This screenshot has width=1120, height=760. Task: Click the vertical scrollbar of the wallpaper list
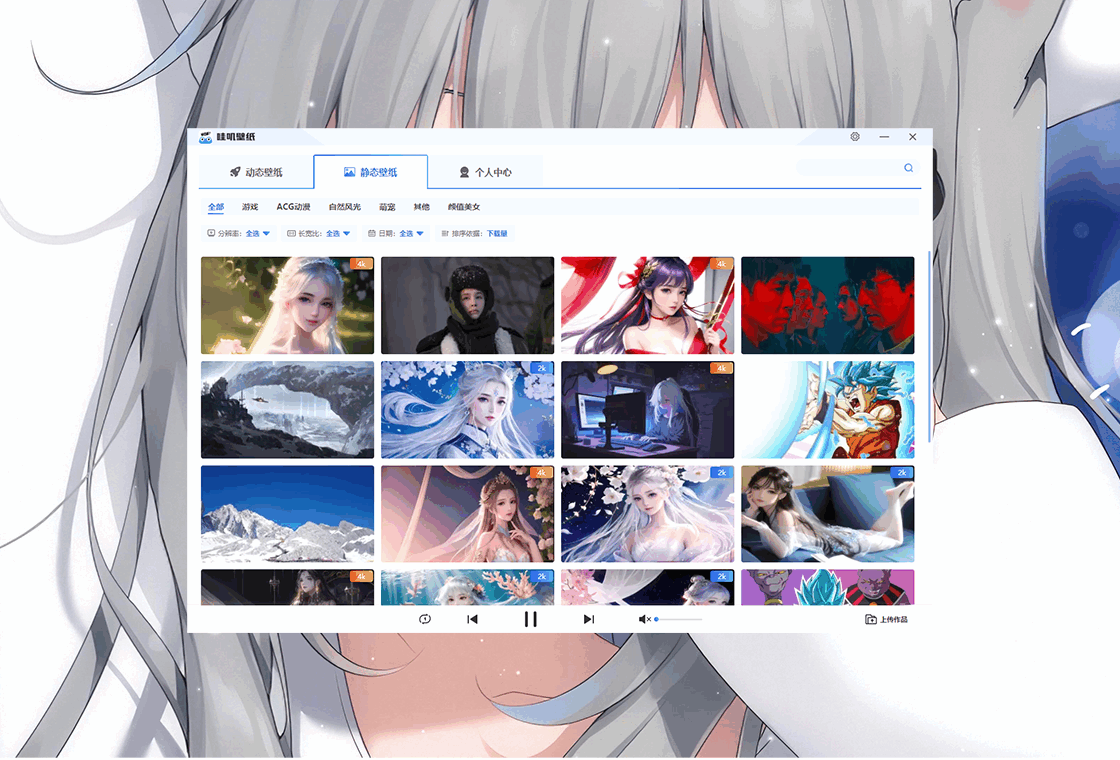pyautogui.click(x=929, y=346)
